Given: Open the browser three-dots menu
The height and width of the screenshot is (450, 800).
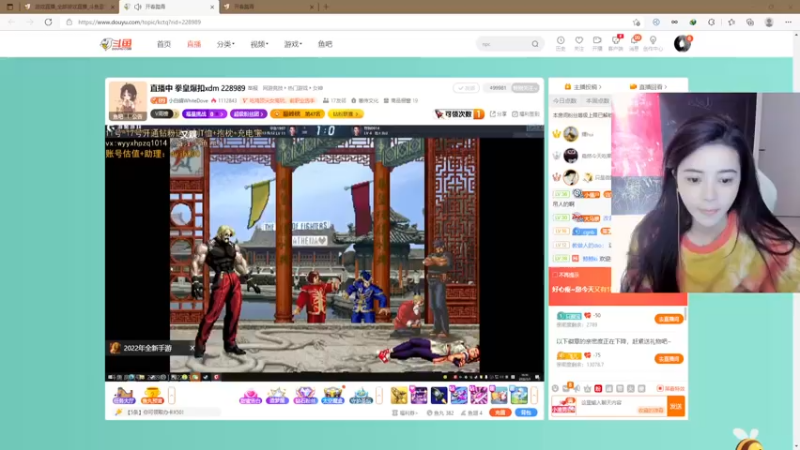Looking at the screenshot, I should pos(788,22).
